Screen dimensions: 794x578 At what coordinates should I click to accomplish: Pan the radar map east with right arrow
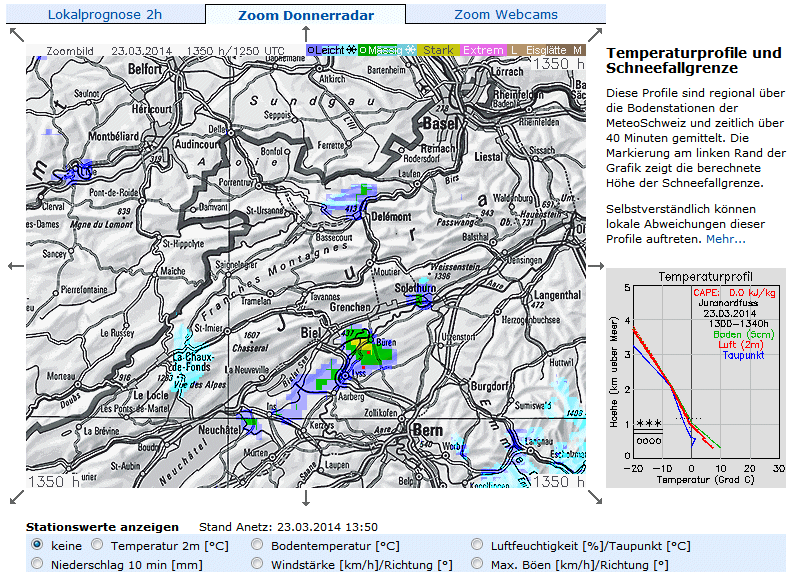tap(597, 266)
